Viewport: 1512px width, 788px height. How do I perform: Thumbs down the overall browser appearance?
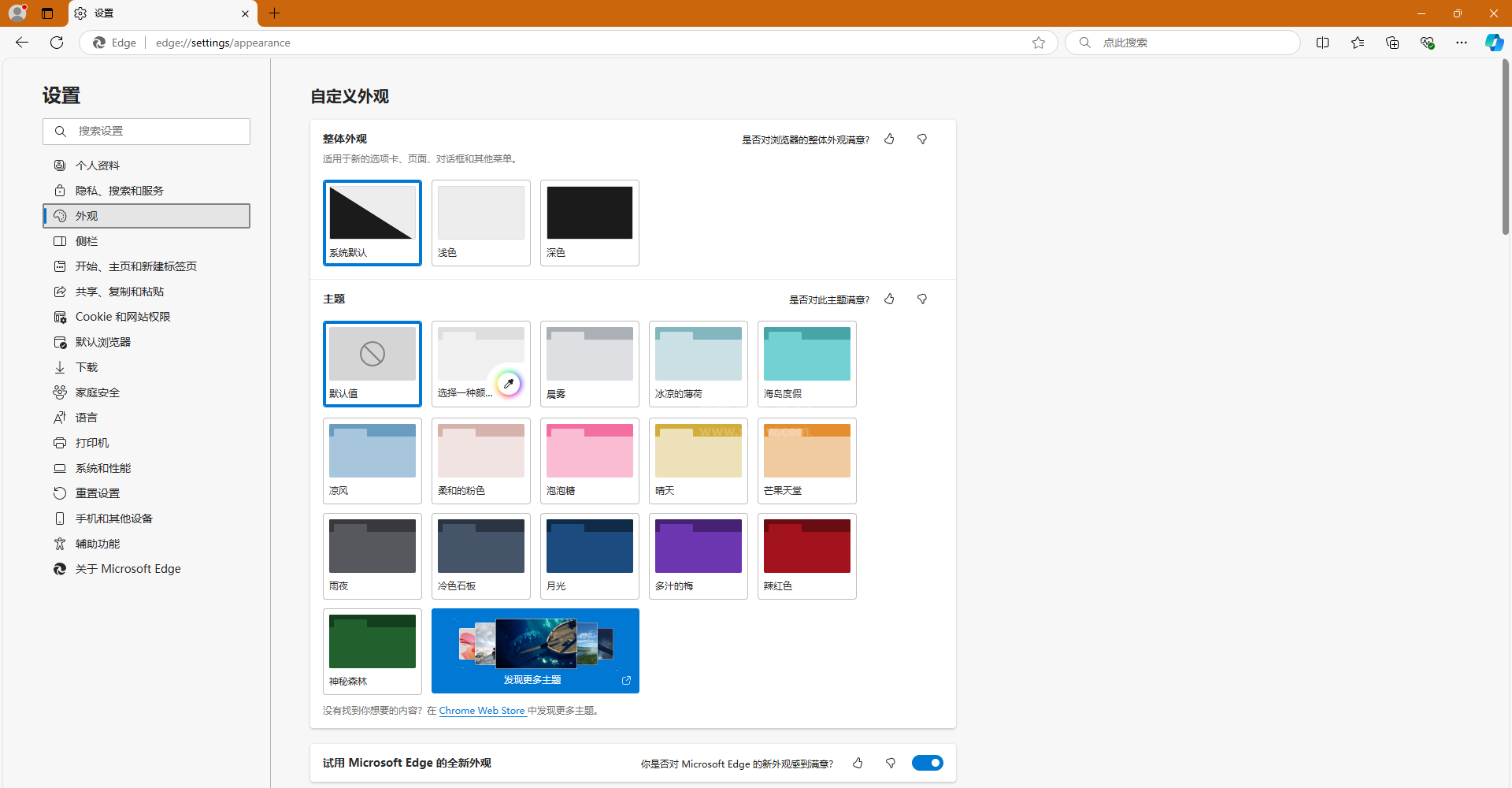click(x=922, y=139)
